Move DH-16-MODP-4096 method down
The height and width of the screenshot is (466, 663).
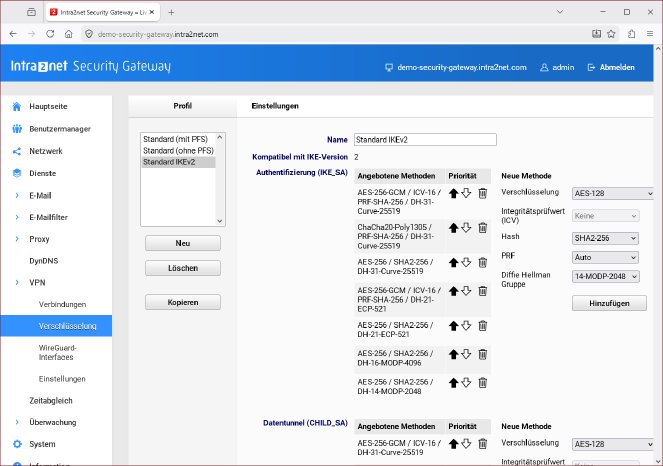466,354
